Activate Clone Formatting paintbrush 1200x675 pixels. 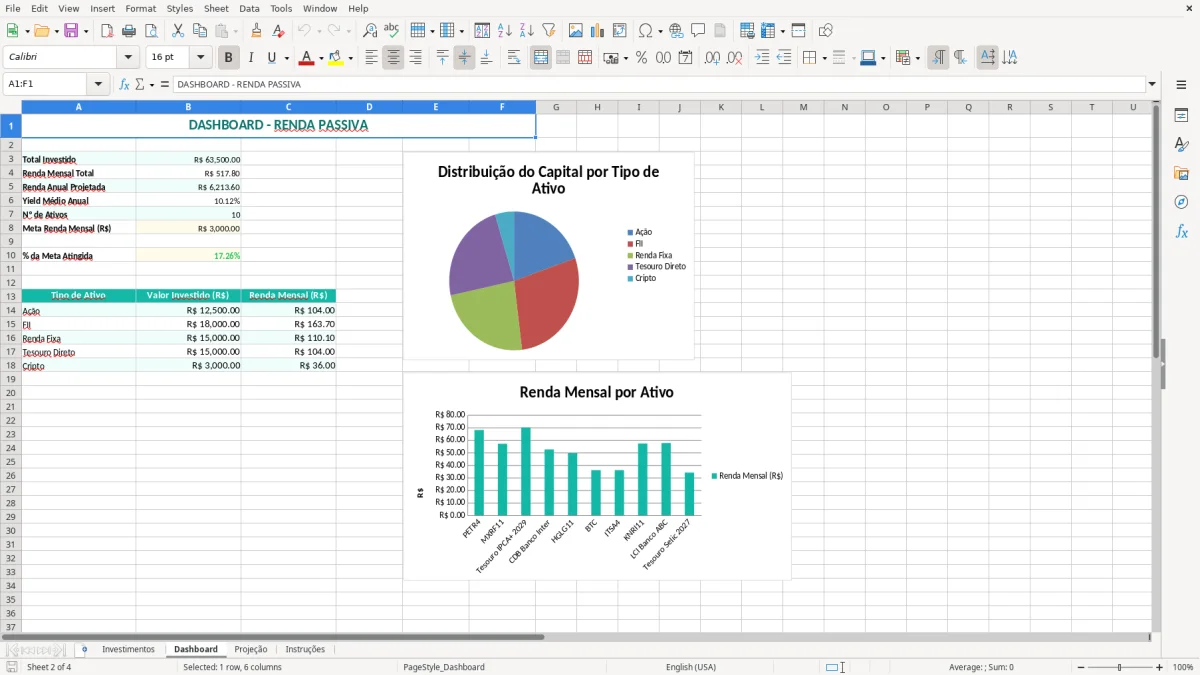click(x=257, y=31)
